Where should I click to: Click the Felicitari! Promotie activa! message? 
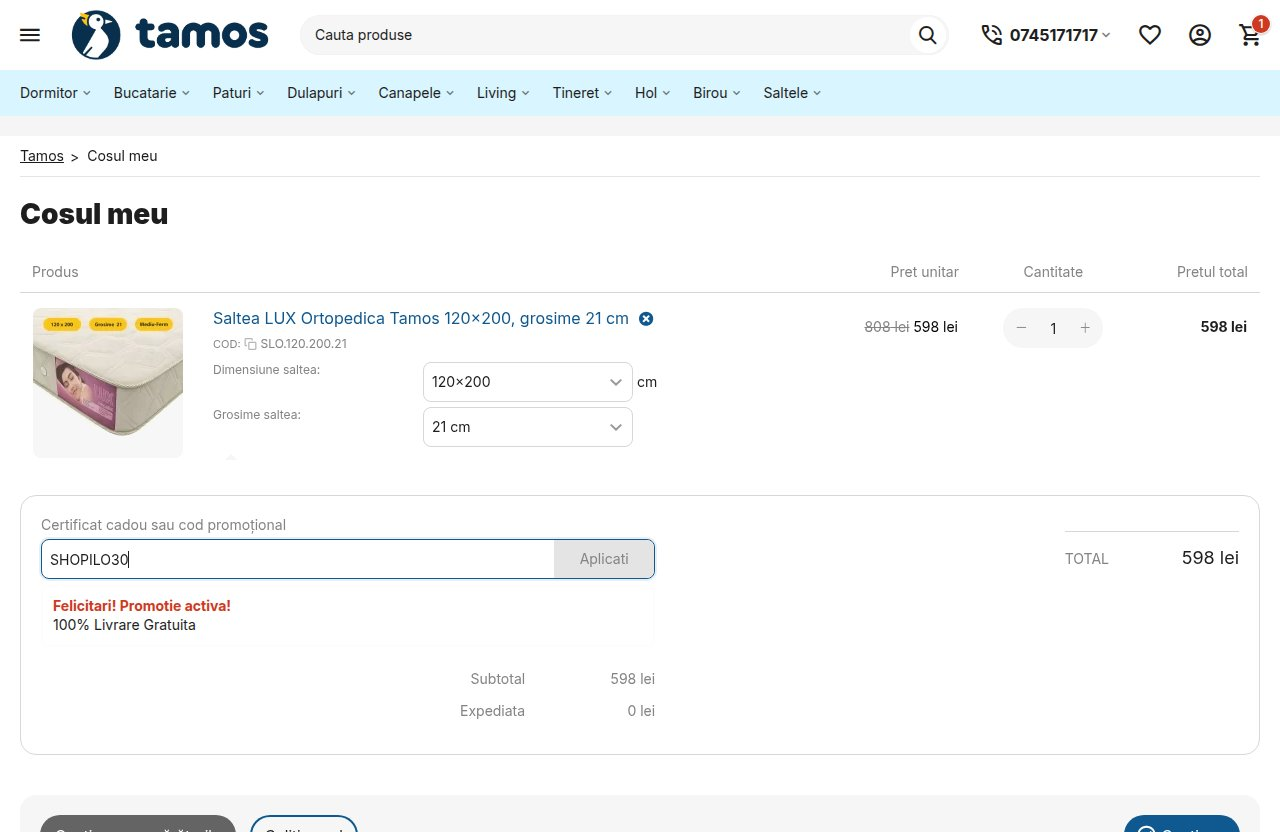(142, 606)
